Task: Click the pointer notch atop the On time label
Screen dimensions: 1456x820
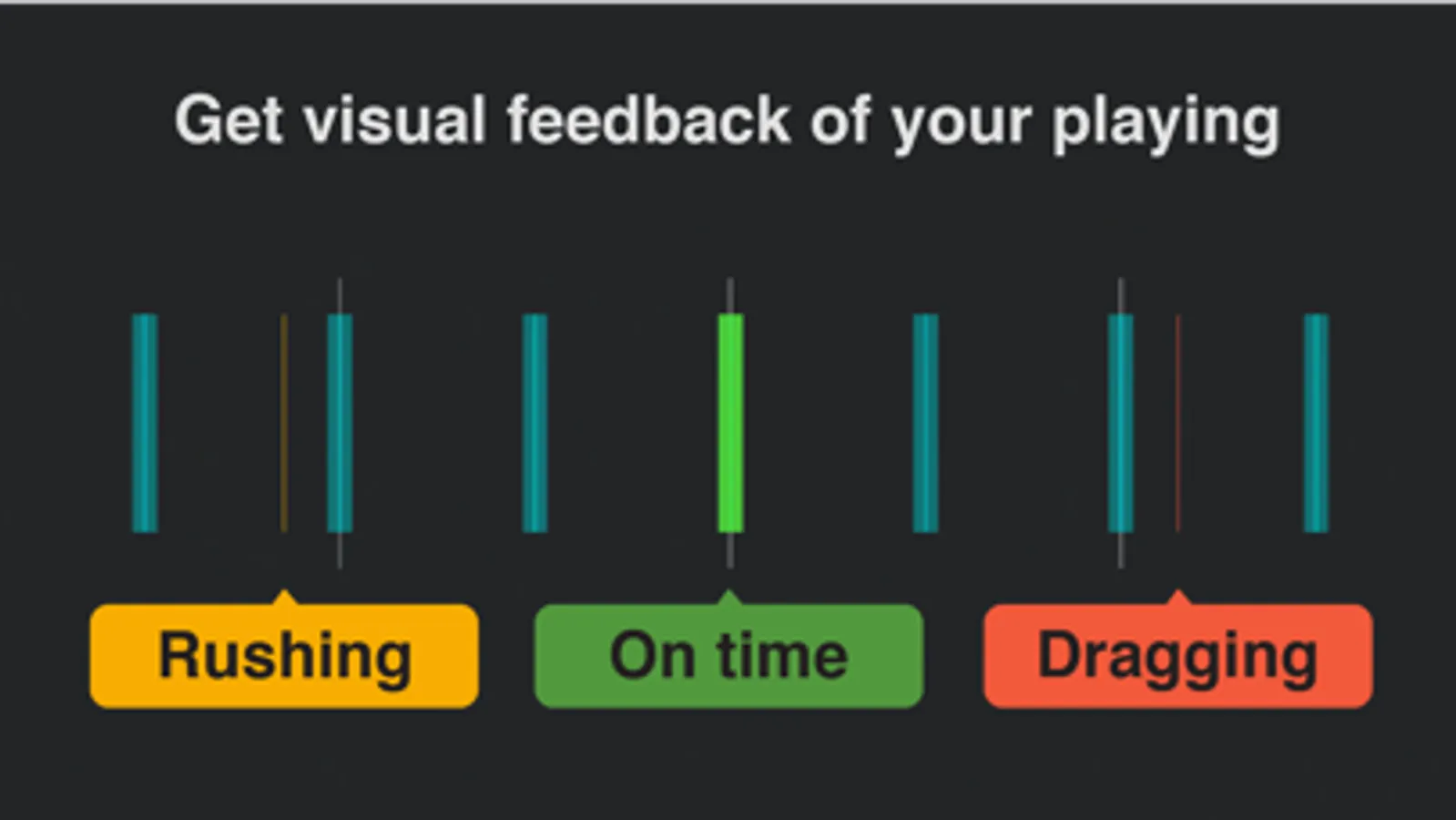Action: click(x=728, y=597)
